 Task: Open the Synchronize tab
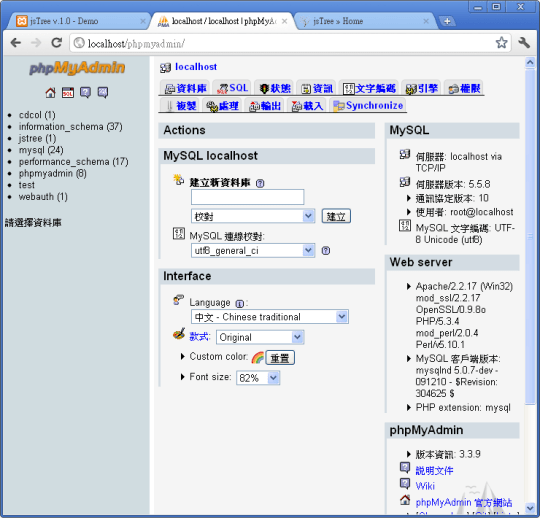[x=368, y=105]
